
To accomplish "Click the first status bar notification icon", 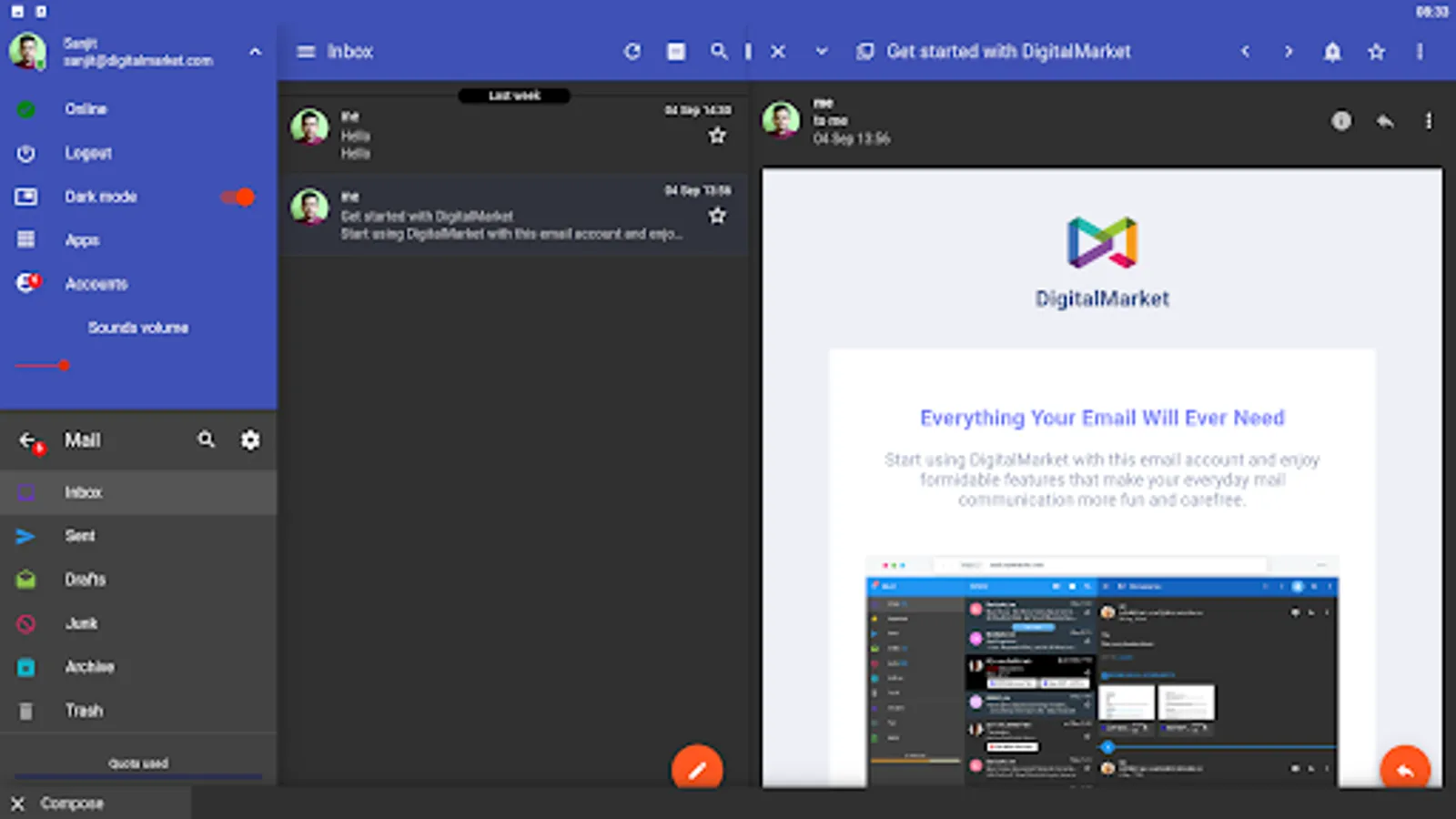I will tap(17, 12).
